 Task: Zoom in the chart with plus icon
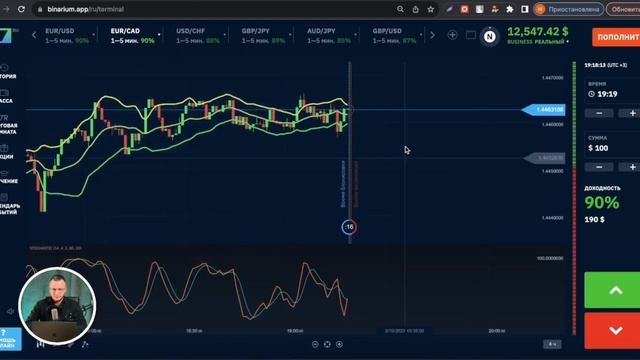pyautogui.click(x=339, y=344)
